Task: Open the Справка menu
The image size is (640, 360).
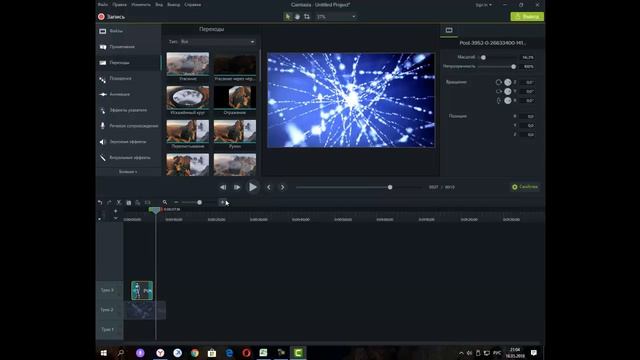Action: tap(193, 5)
